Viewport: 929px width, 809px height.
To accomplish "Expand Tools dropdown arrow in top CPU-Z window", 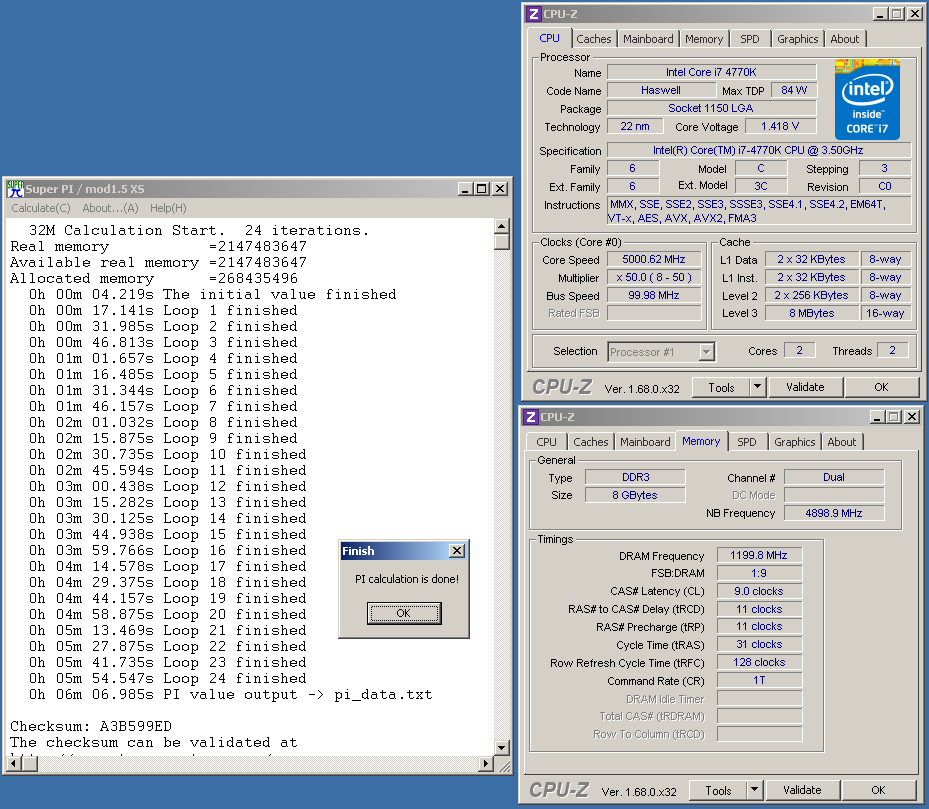I will coord(758,388).
